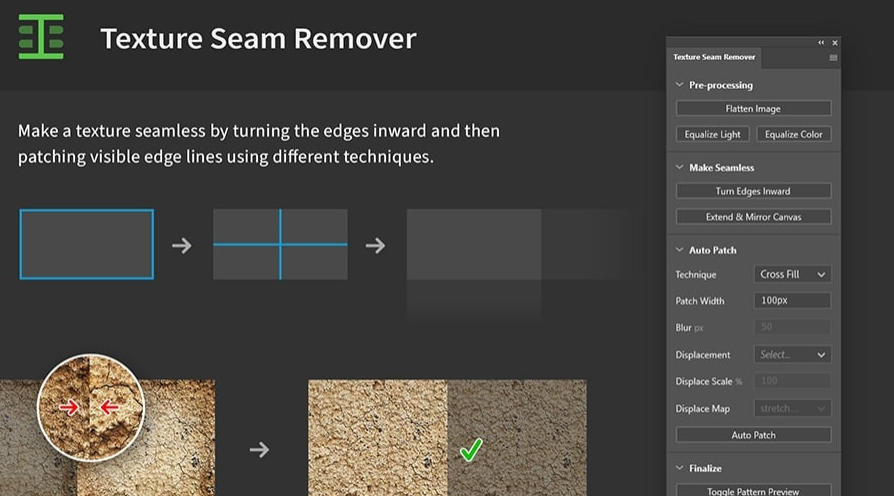Close the Texture Seam Remover panel
The image size is (894, 496).
(835, 42)
